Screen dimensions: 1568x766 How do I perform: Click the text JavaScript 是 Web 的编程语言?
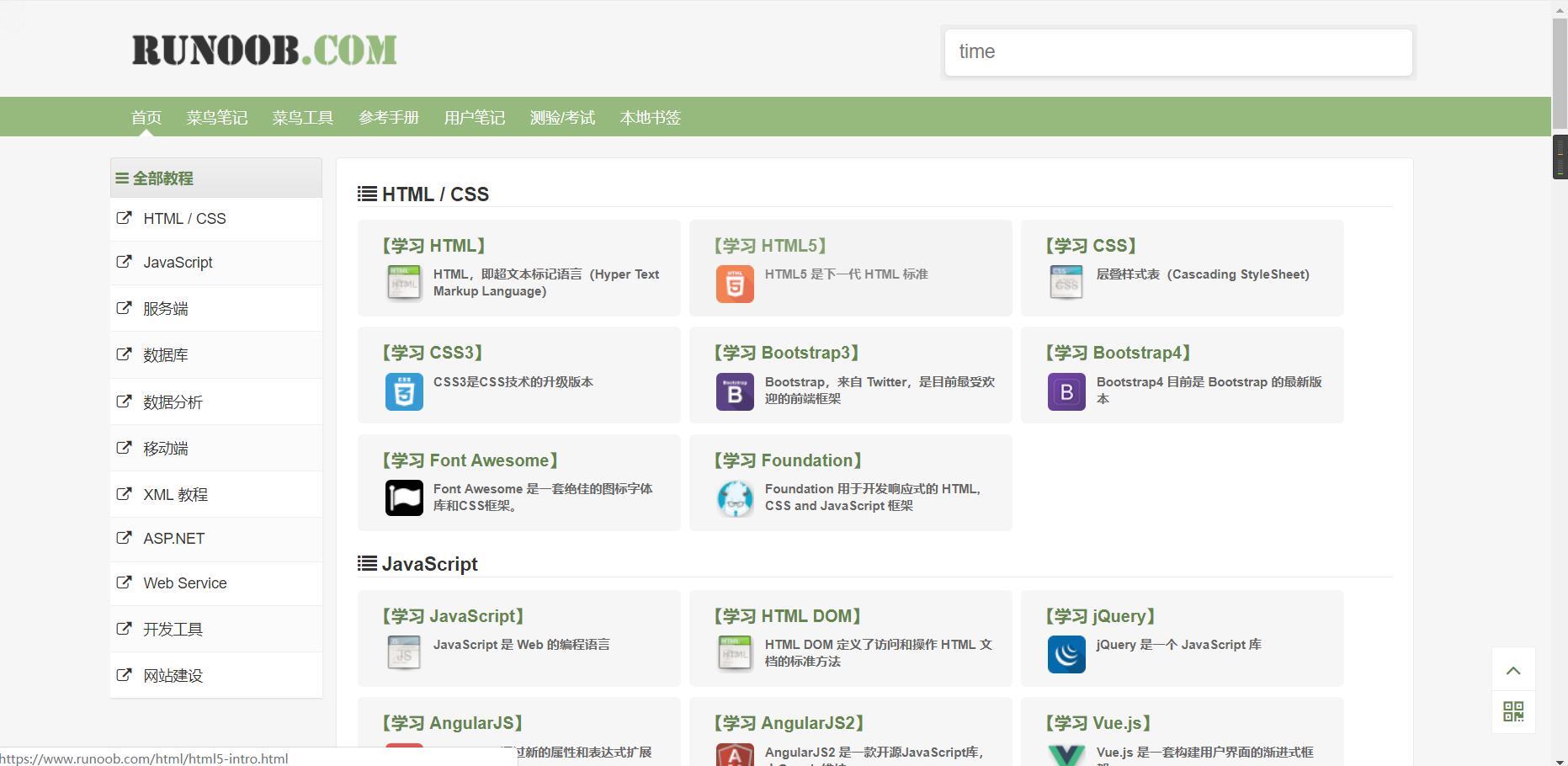tap(522, 645)
